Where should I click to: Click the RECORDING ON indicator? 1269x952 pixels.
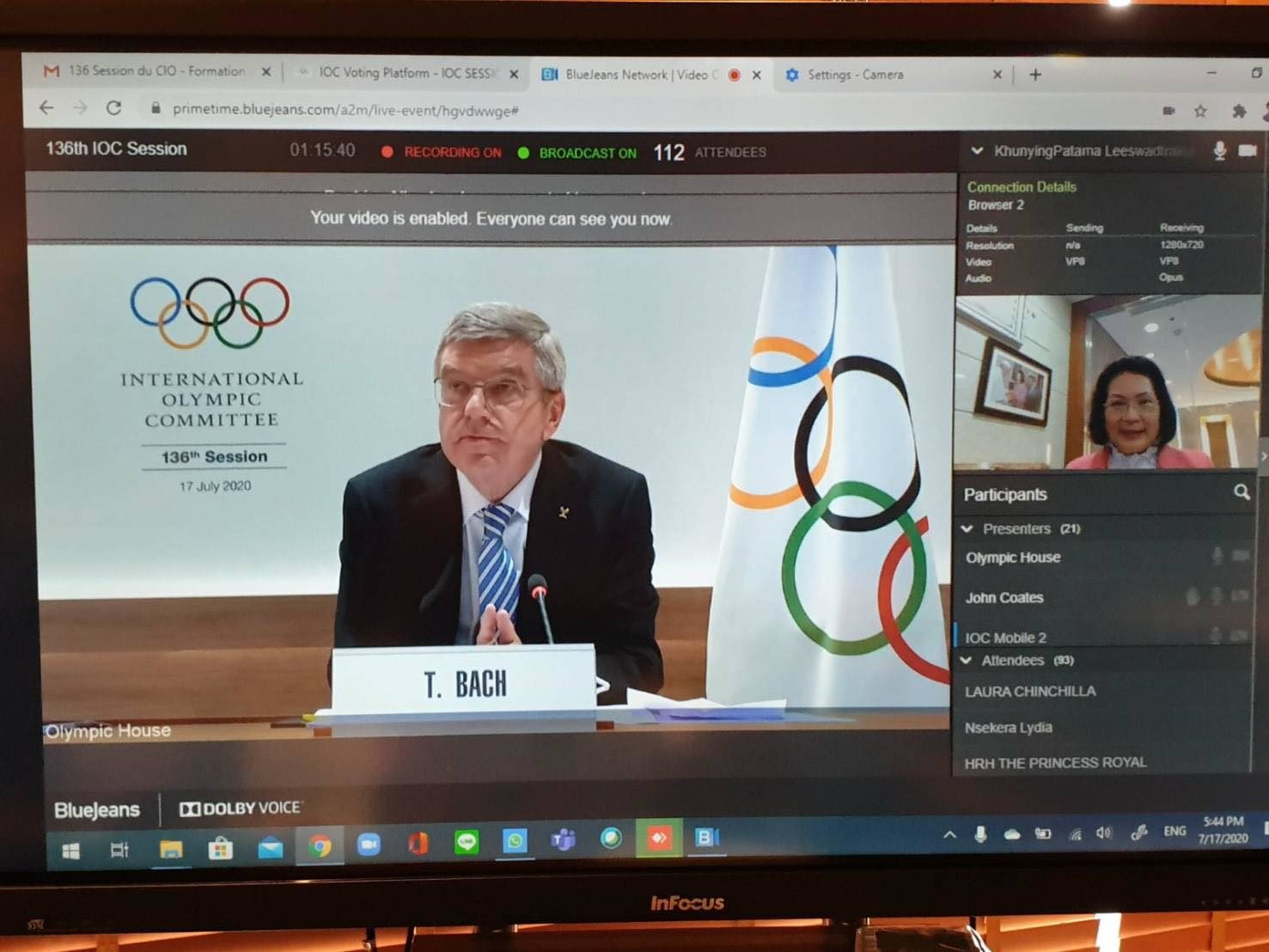tap(442, 152)
